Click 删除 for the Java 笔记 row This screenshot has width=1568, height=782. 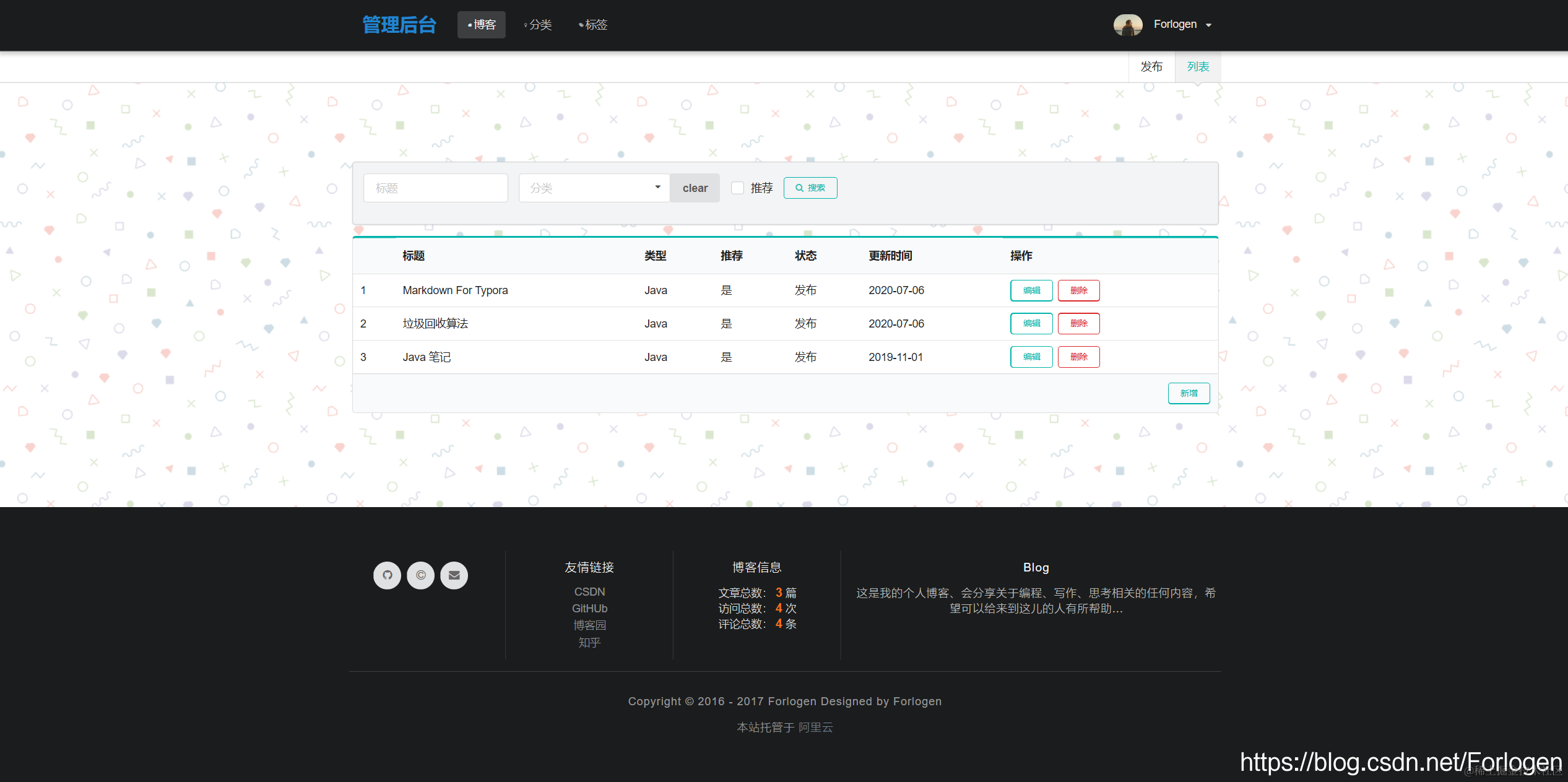pyautogui.click(x=1078, y=357)
